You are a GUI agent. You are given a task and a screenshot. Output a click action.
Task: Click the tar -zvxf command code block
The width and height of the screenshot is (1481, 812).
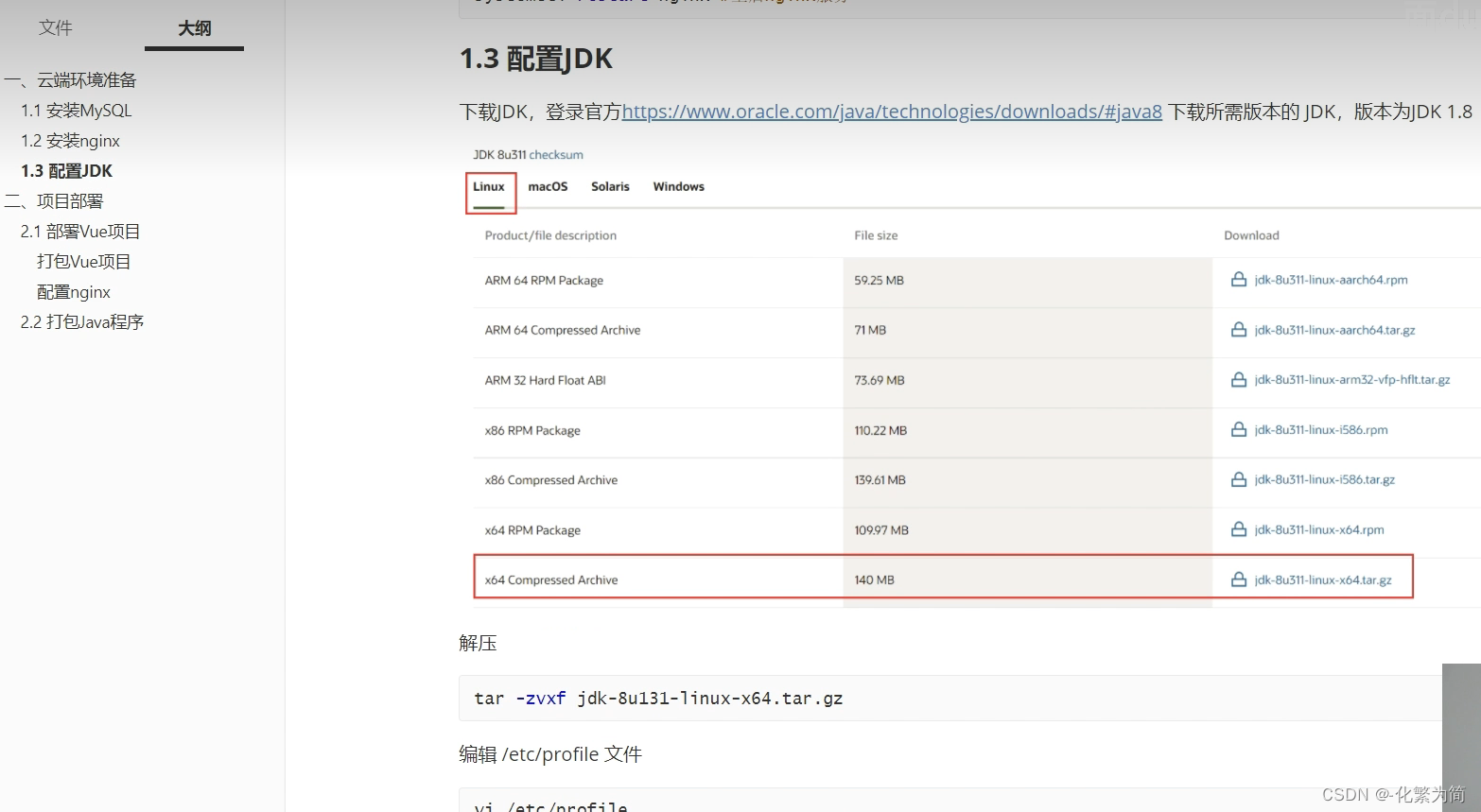coord(950,699)
